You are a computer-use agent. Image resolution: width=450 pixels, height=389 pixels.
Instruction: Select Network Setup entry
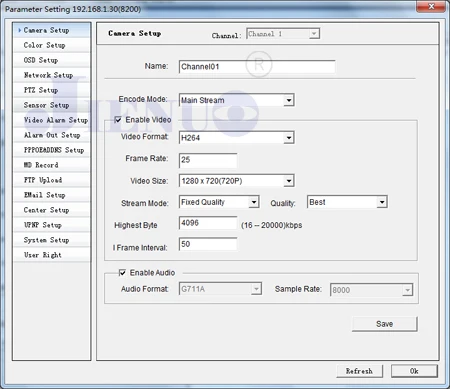(52, 75)
